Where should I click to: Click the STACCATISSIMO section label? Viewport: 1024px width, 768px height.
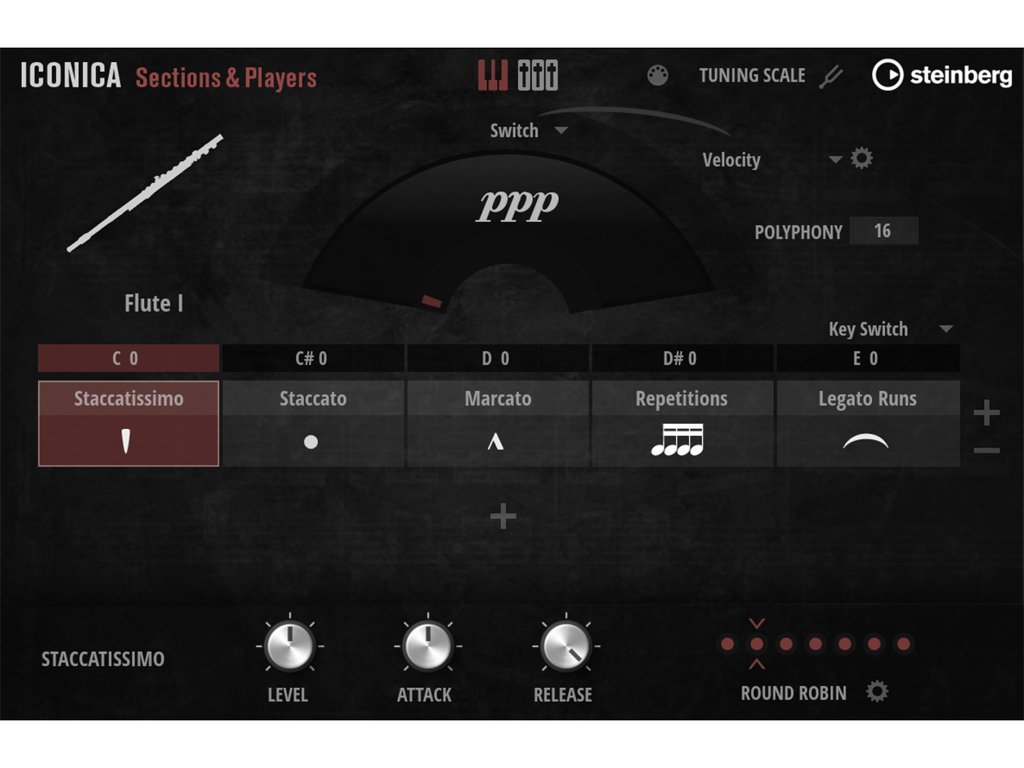pyautogui.click(x=103, y=659)
